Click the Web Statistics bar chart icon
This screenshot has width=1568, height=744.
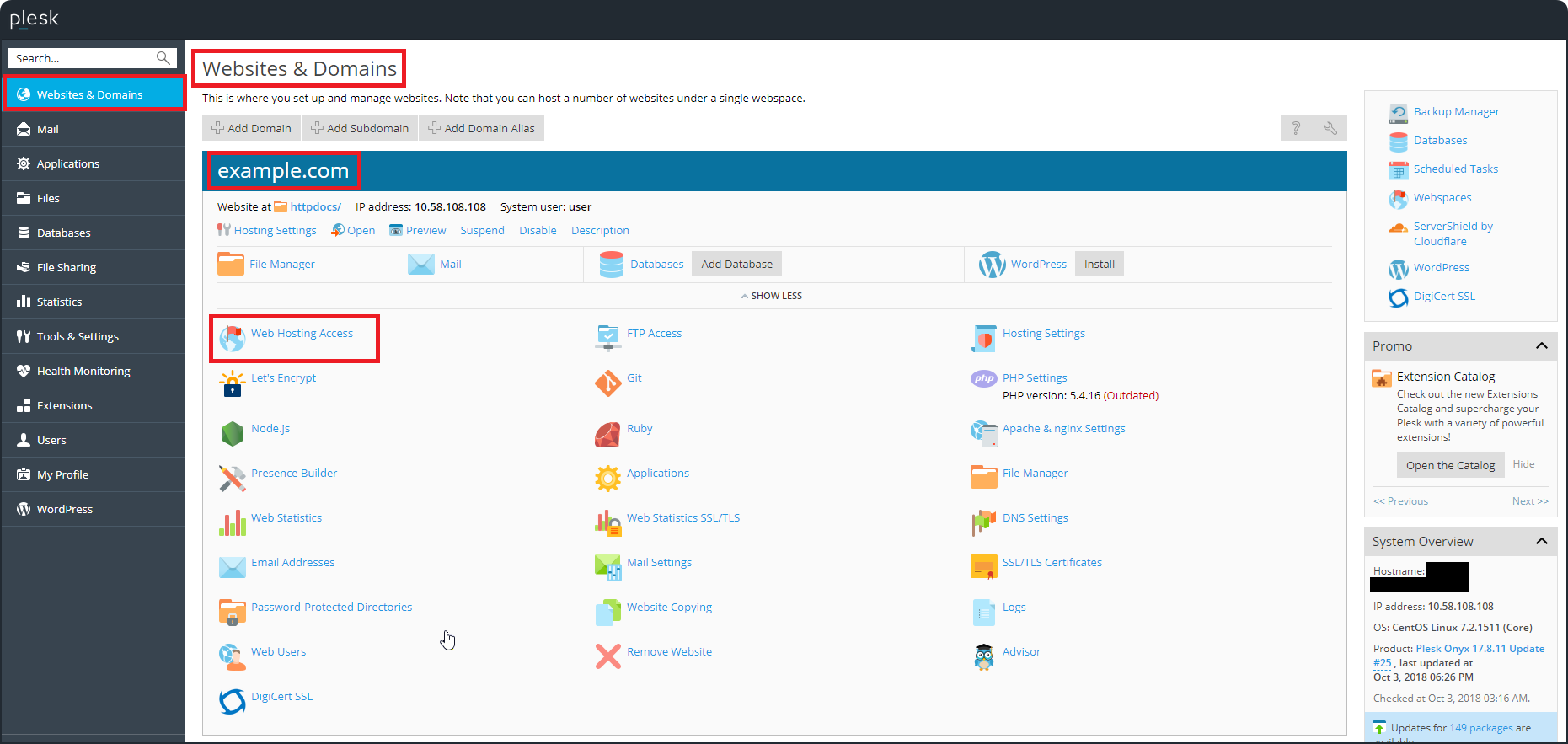pyautogui.click(x=232, y=522)
